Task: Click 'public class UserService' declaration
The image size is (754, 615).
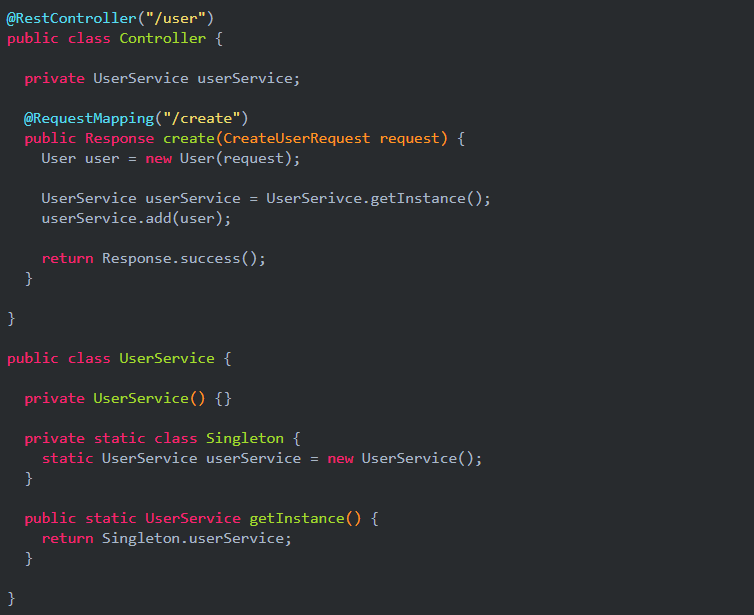Action: 111,359
